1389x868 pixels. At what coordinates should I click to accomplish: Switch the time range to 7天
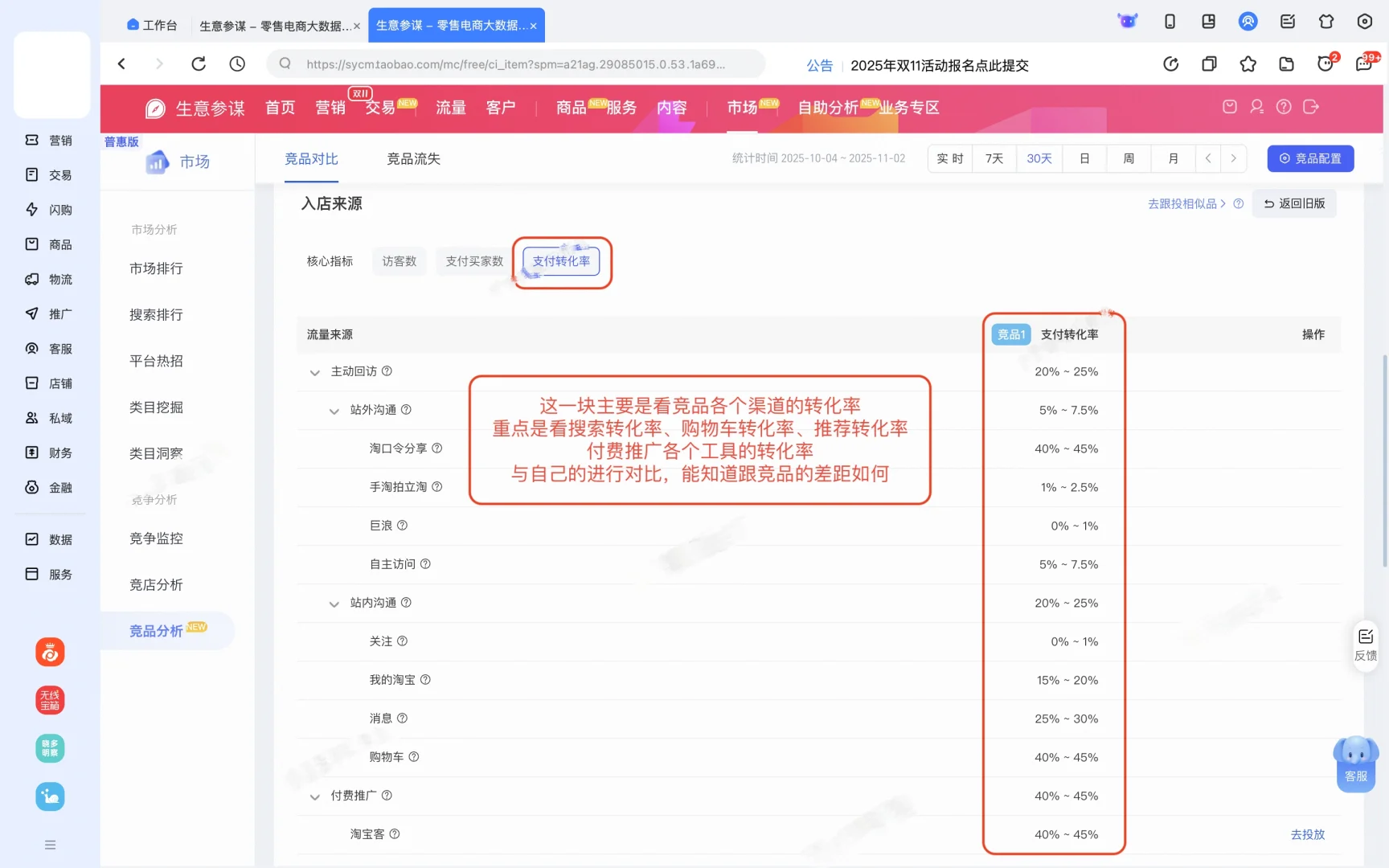994,159
